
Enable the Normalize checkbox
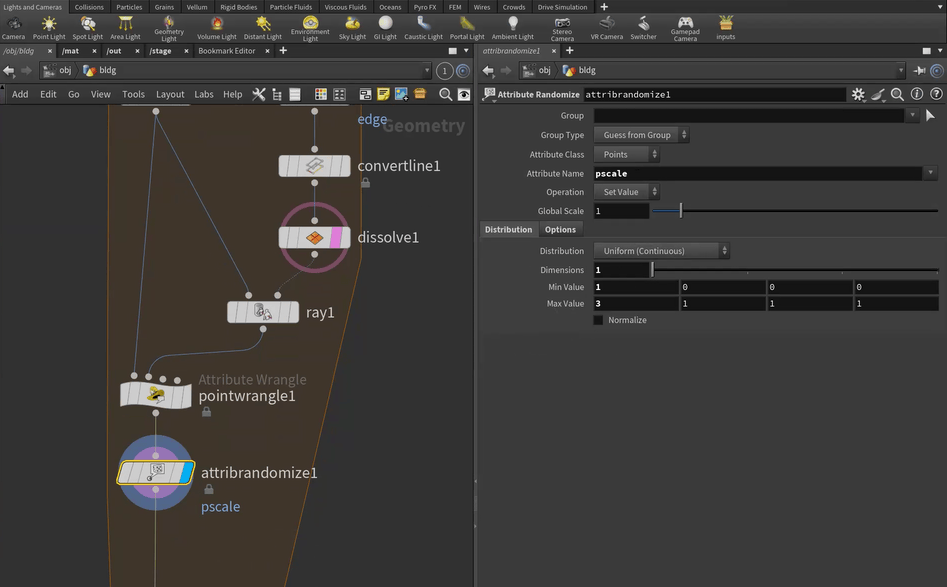pos(598,320)
